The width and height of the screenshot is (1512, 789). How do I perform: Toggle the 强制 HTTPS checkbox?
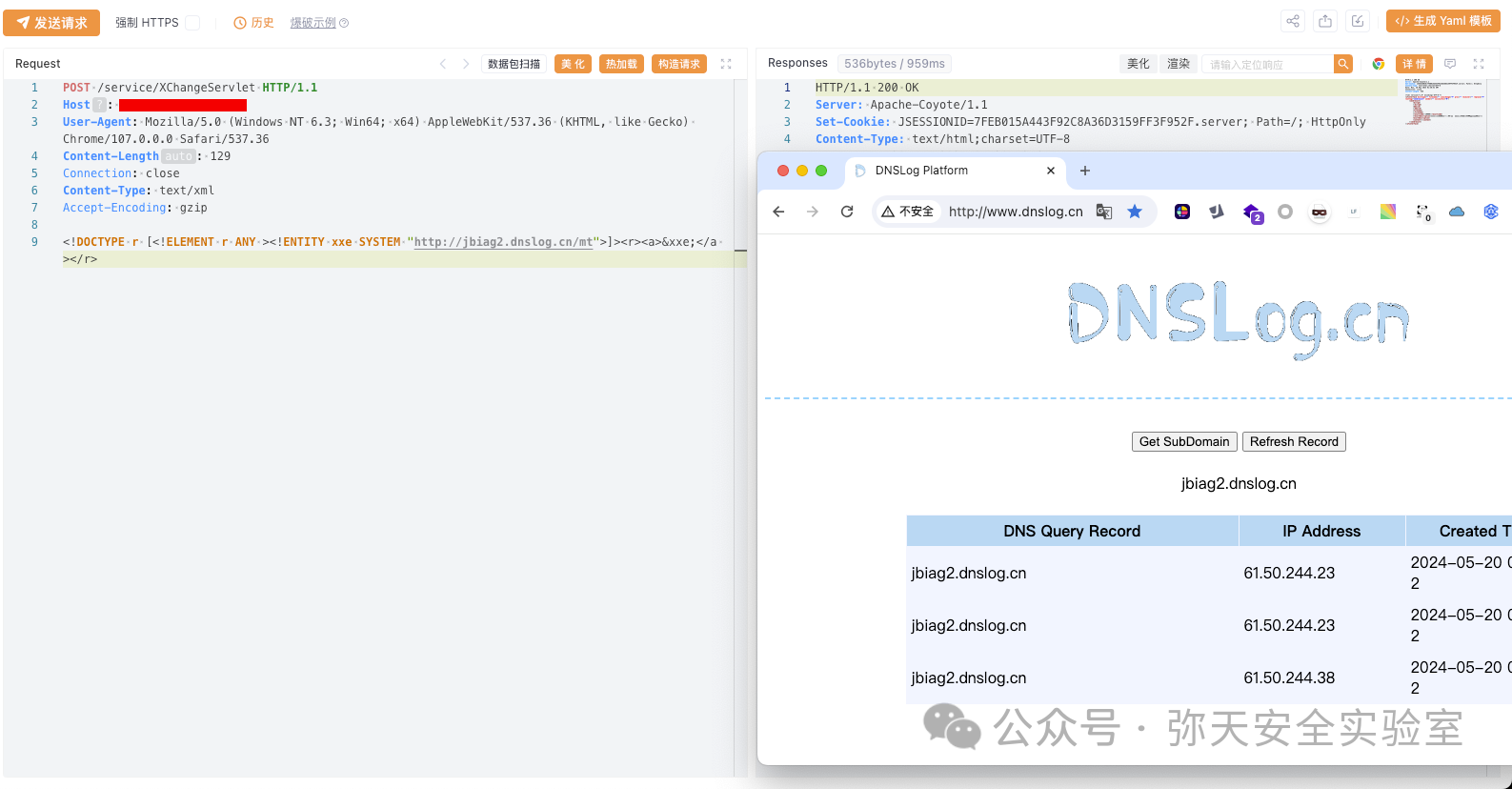pyautogui.click(x=192, y=23)
